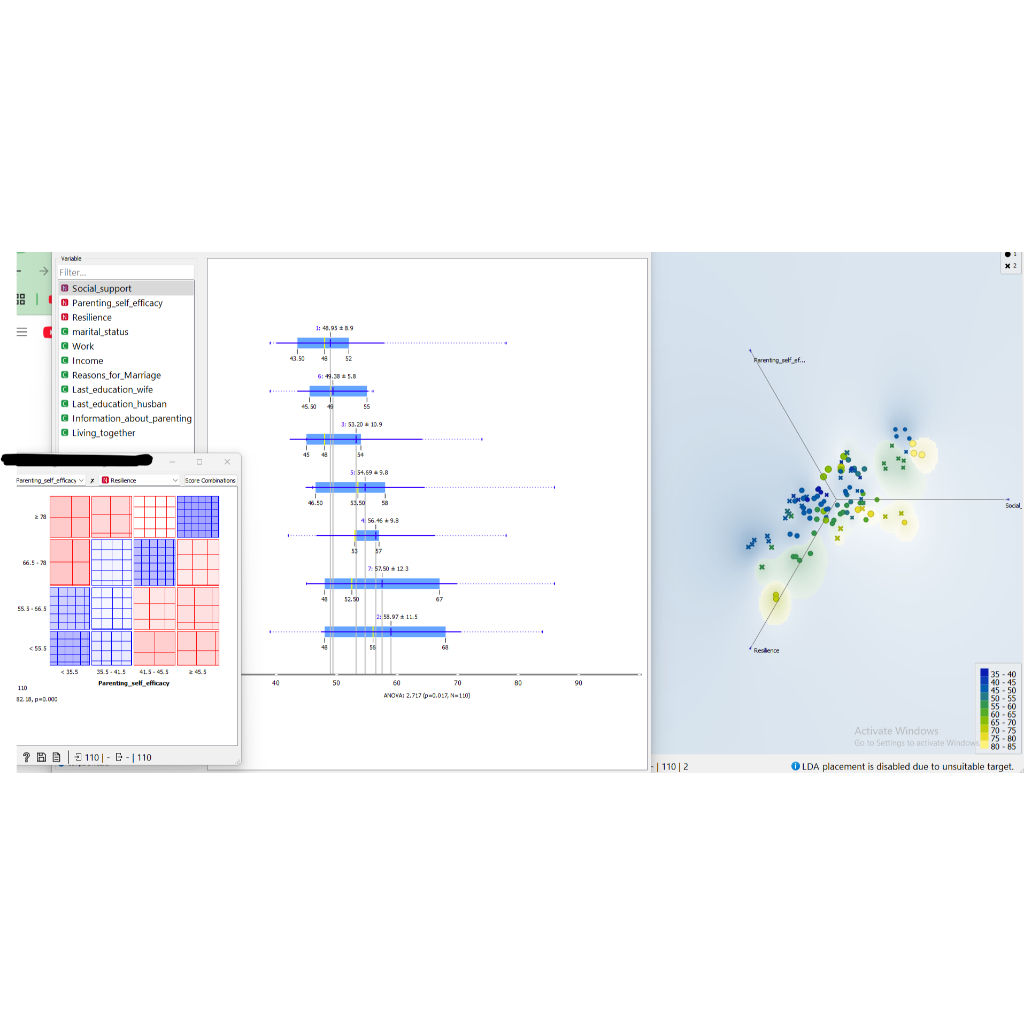Click the forward arrow in browser toolbar
Screen dimensions: 1024x1024
pos(44,271)
